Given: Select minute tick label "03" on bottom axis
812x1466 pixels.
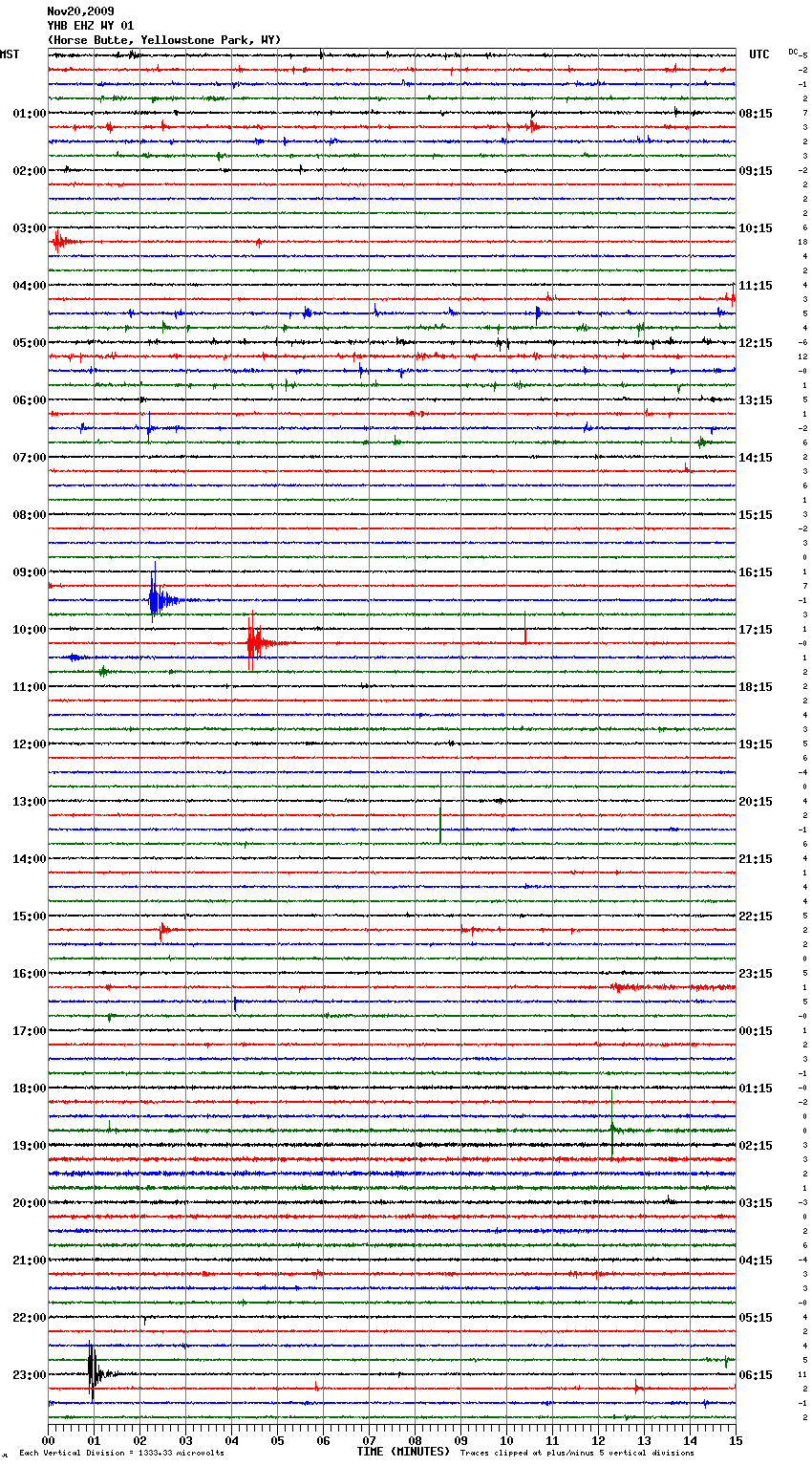Looking at the screenshot, I should point(185,1440).
